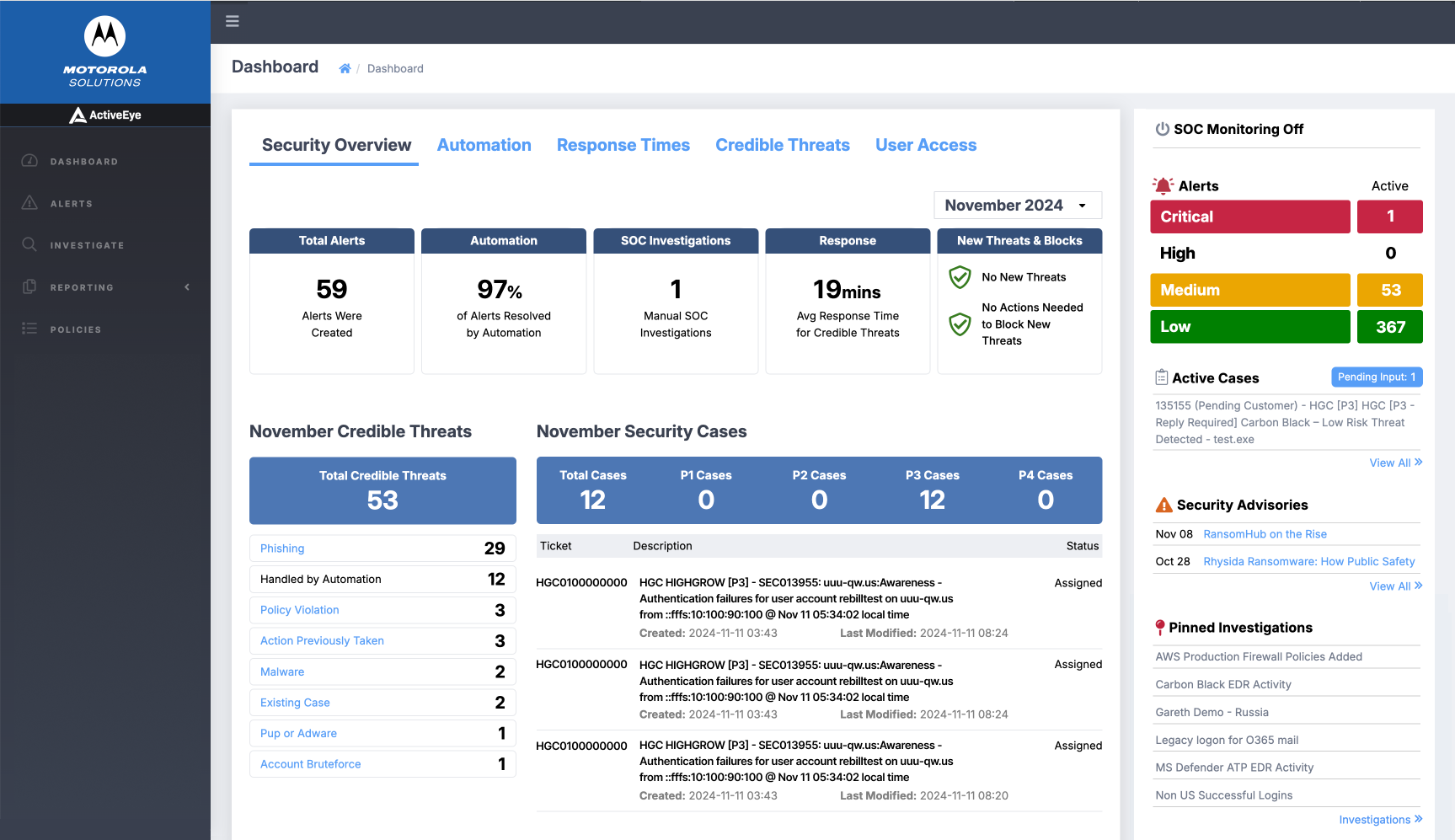Click the Security Advisories warning icon
Image resolution: width=1455 pixels, height=840 pixels.
[x=1163, y=504]
